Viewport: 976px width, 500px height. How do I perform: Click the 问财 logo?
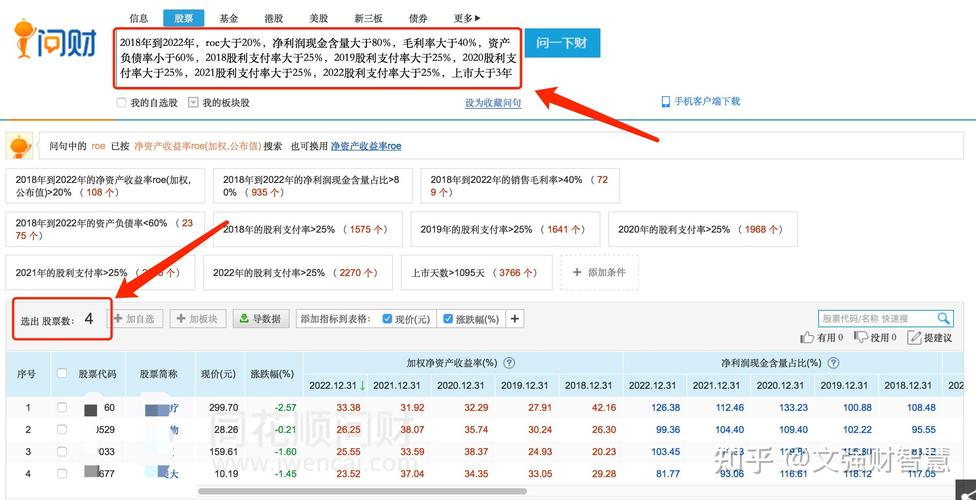(x=55, y=39)
